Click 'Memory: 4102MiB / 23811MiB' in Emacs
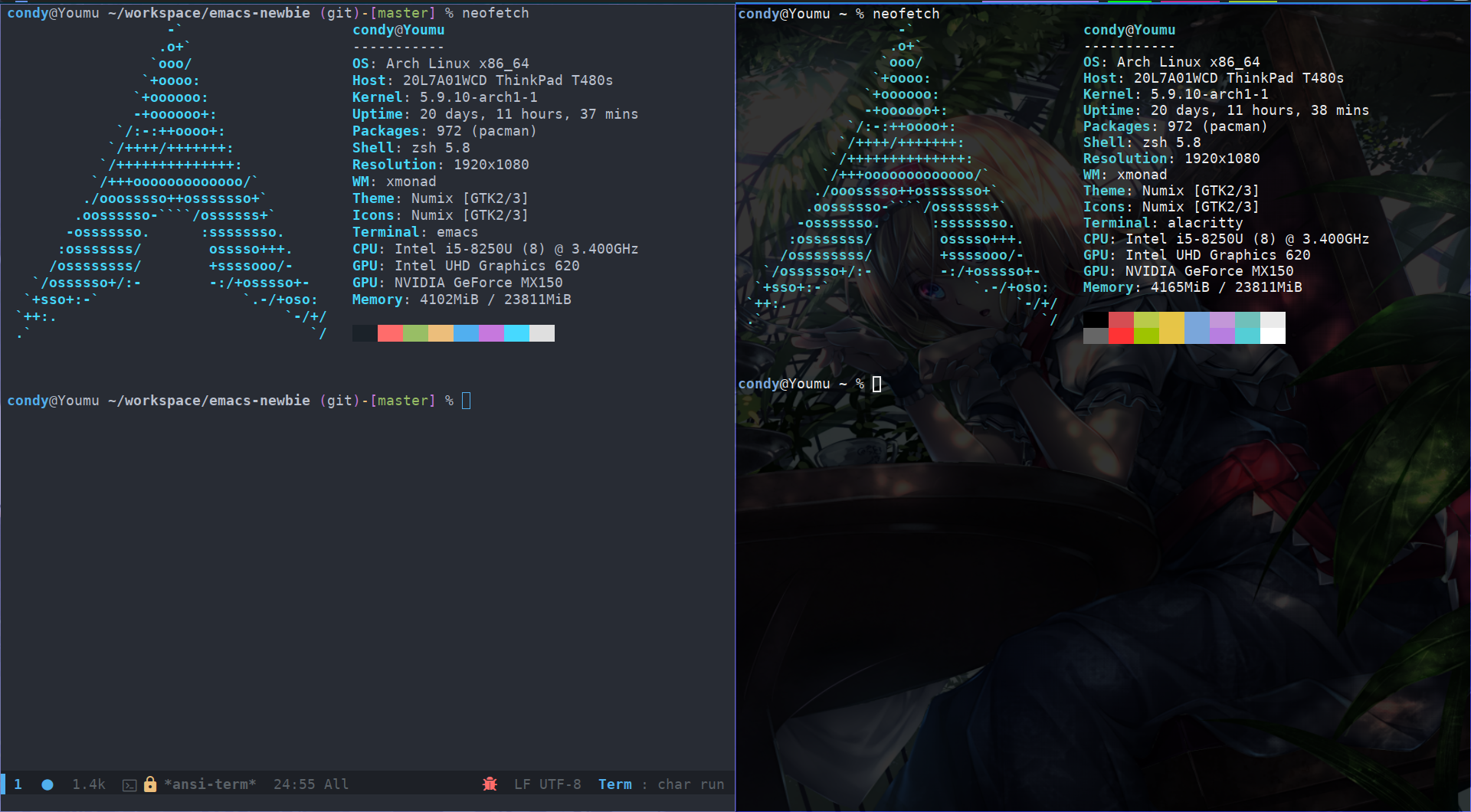 (x=461, y=300)
